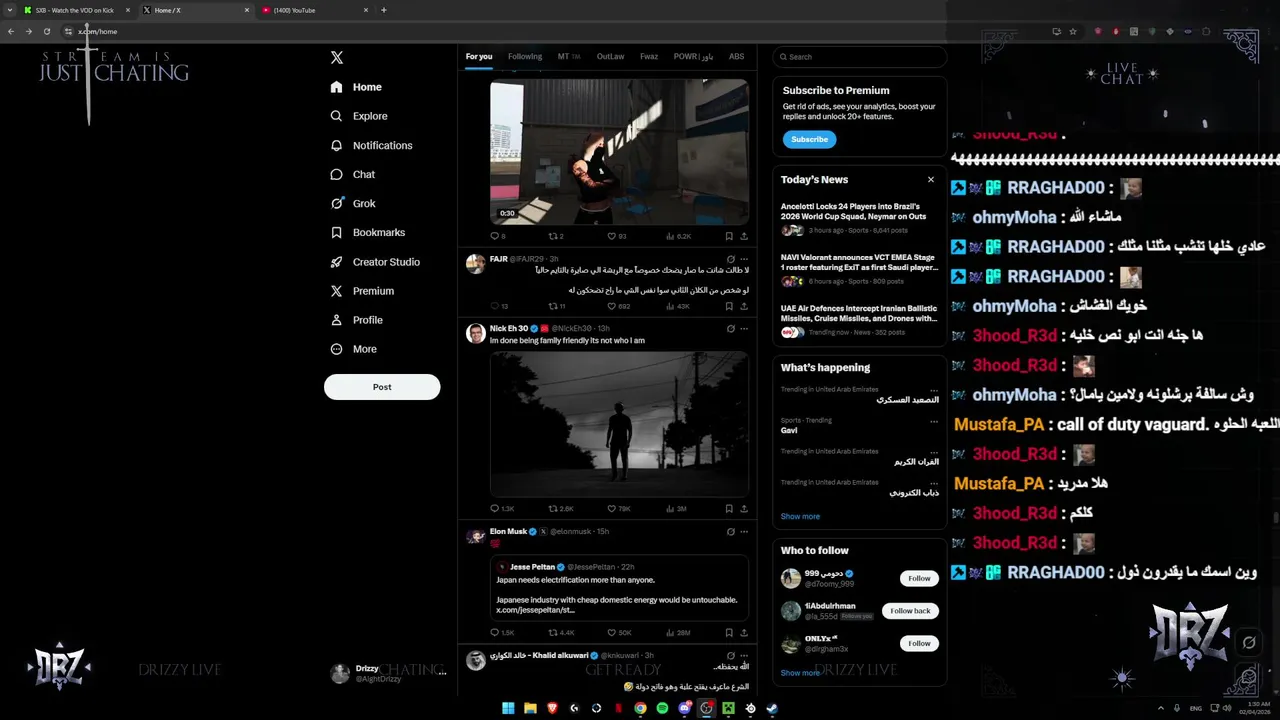Click Show more under What's happening
Screen dimensions: 1280x720
coord(800,516)
